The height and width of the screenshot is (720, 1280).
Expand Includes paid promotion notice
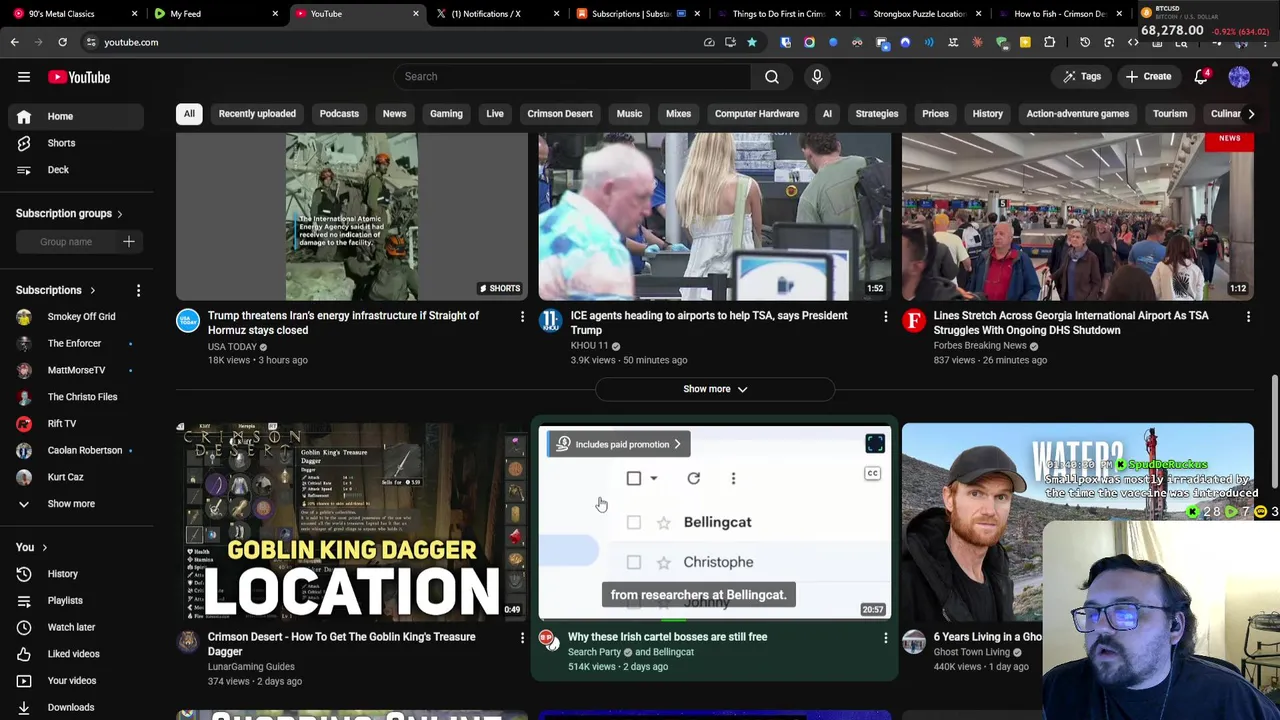pos(618,444)
